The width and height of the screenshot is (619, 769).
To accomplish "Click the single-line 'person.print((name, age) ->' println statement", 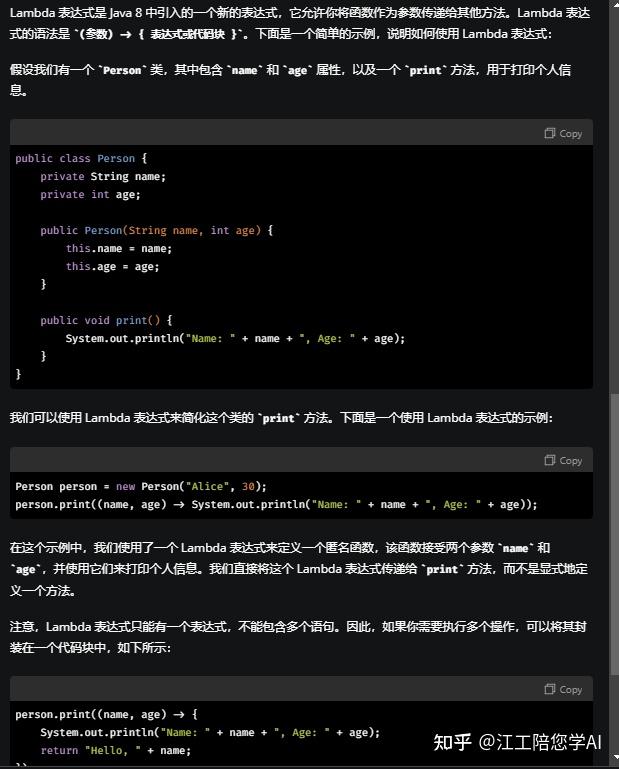I will pos(276,505).
